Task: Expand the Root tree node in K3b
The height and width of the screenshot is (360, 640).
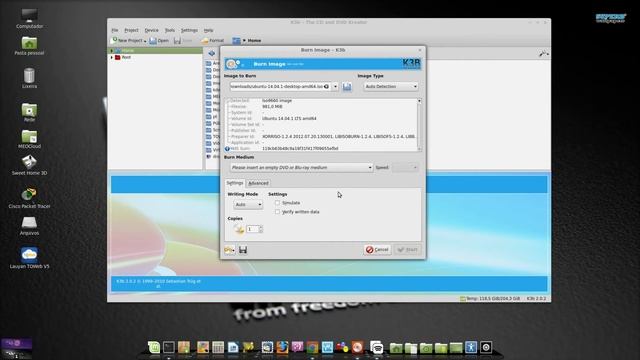Action: [x=112, y=58]
